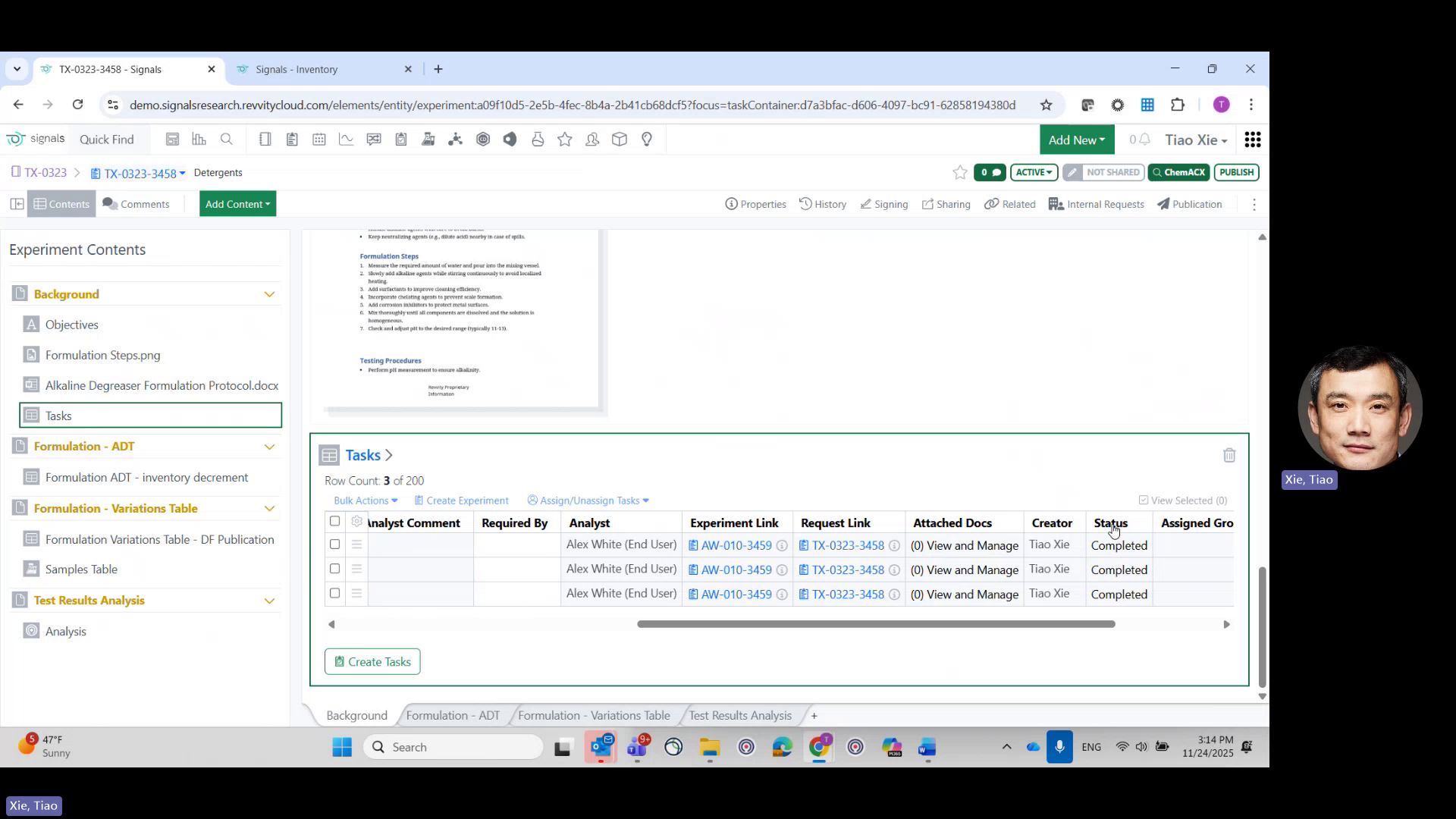
Task: Open the Sharing options
Action: [x=946, y=204]
